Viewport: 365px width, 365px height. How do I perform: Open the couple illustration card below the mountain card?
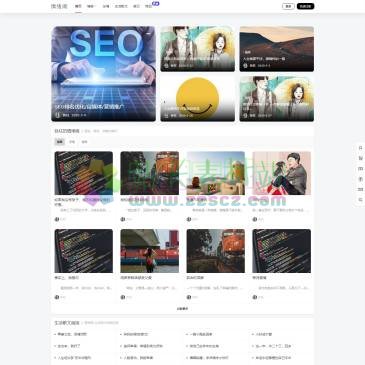pos(277,99)
